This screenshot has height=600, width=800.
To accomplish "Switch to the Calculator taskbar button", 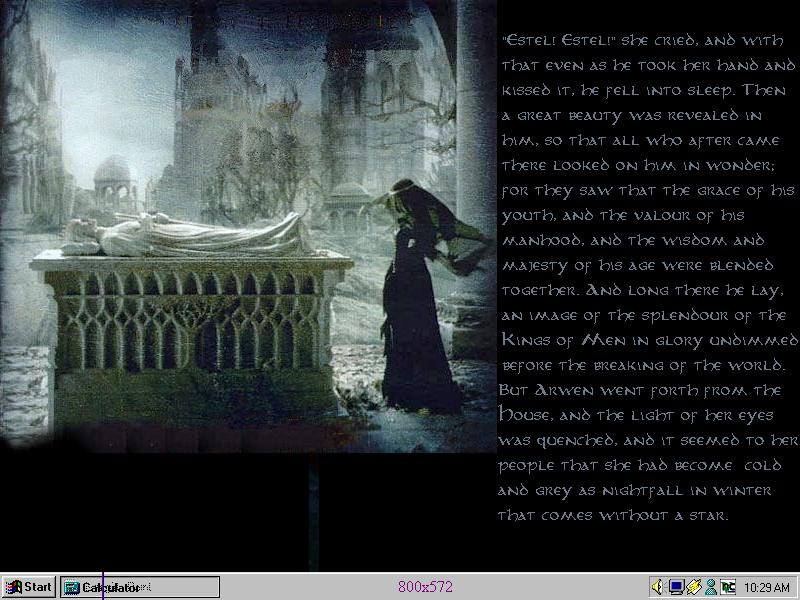I will 140,587.
